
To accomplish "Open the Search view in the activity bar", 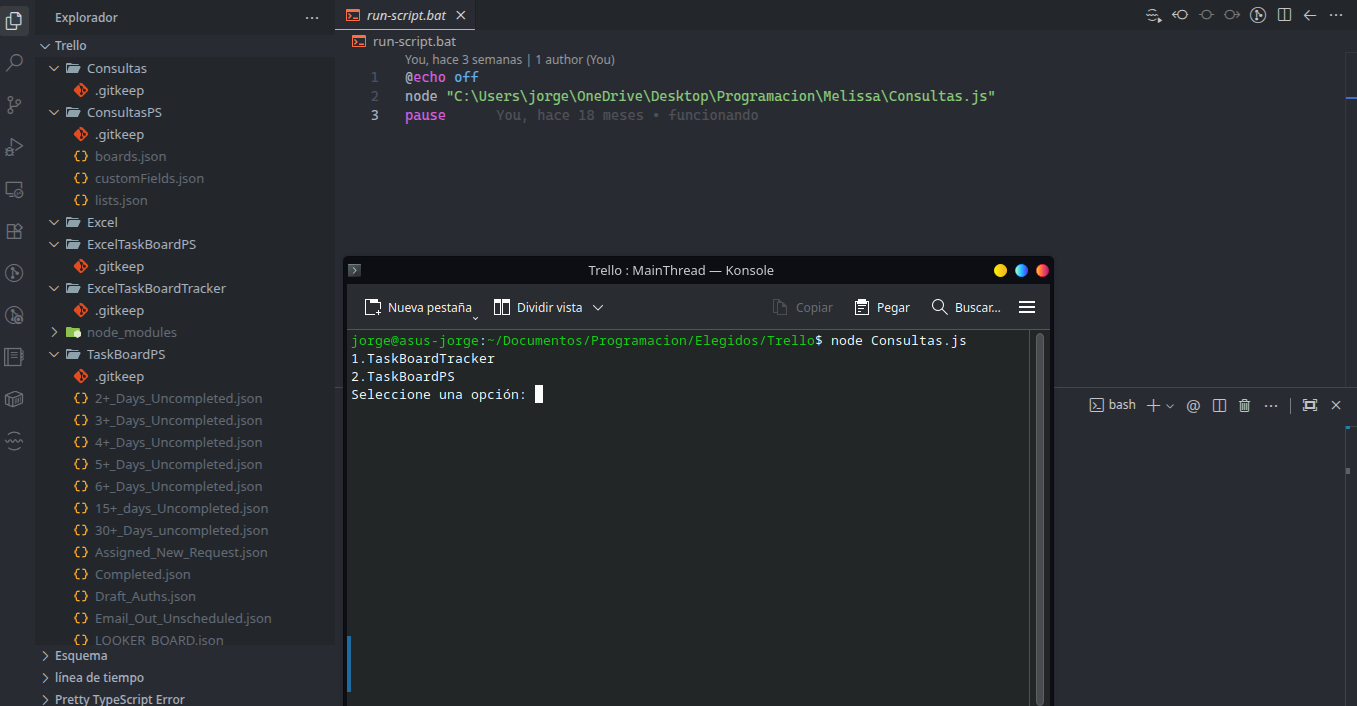I will pyautogui.click(x=15, y=62).
